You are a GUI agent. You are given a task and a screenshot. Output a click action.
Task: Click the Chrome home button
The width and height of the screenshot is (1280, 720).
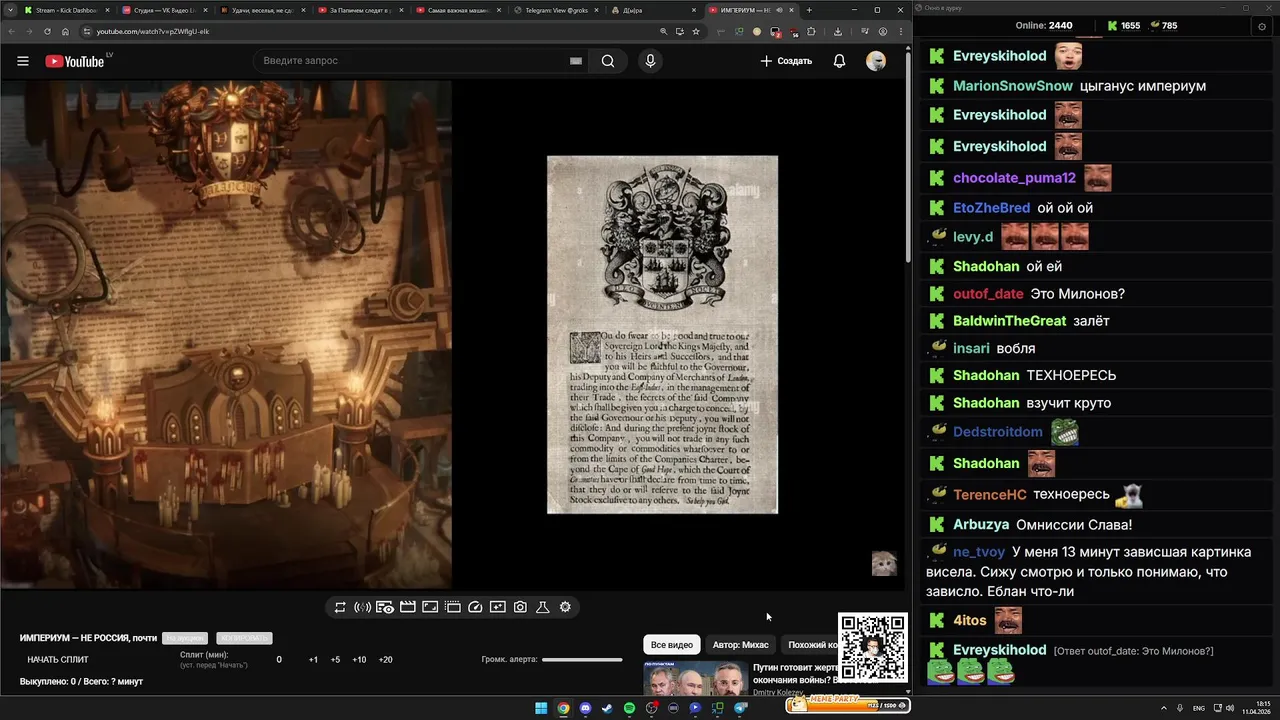point(65,31)
